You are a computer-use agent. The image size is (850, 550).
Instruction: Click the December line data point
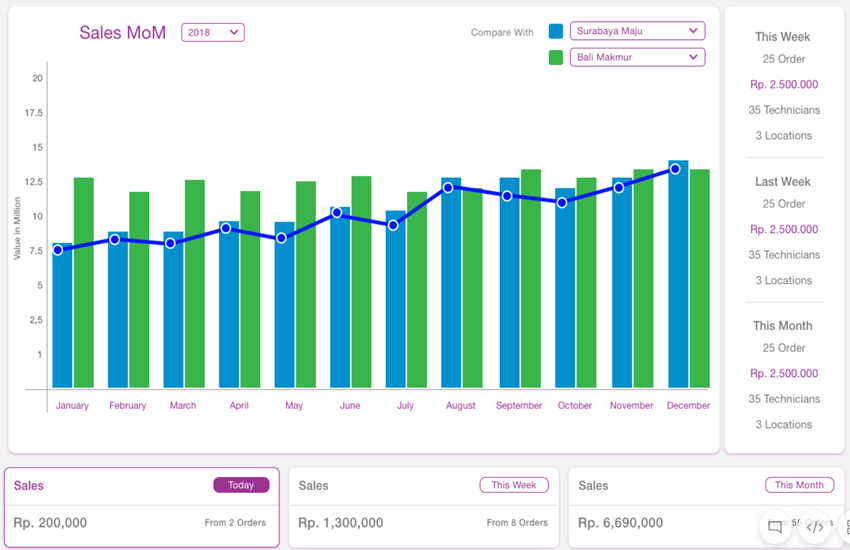click(x=675, y=169)
